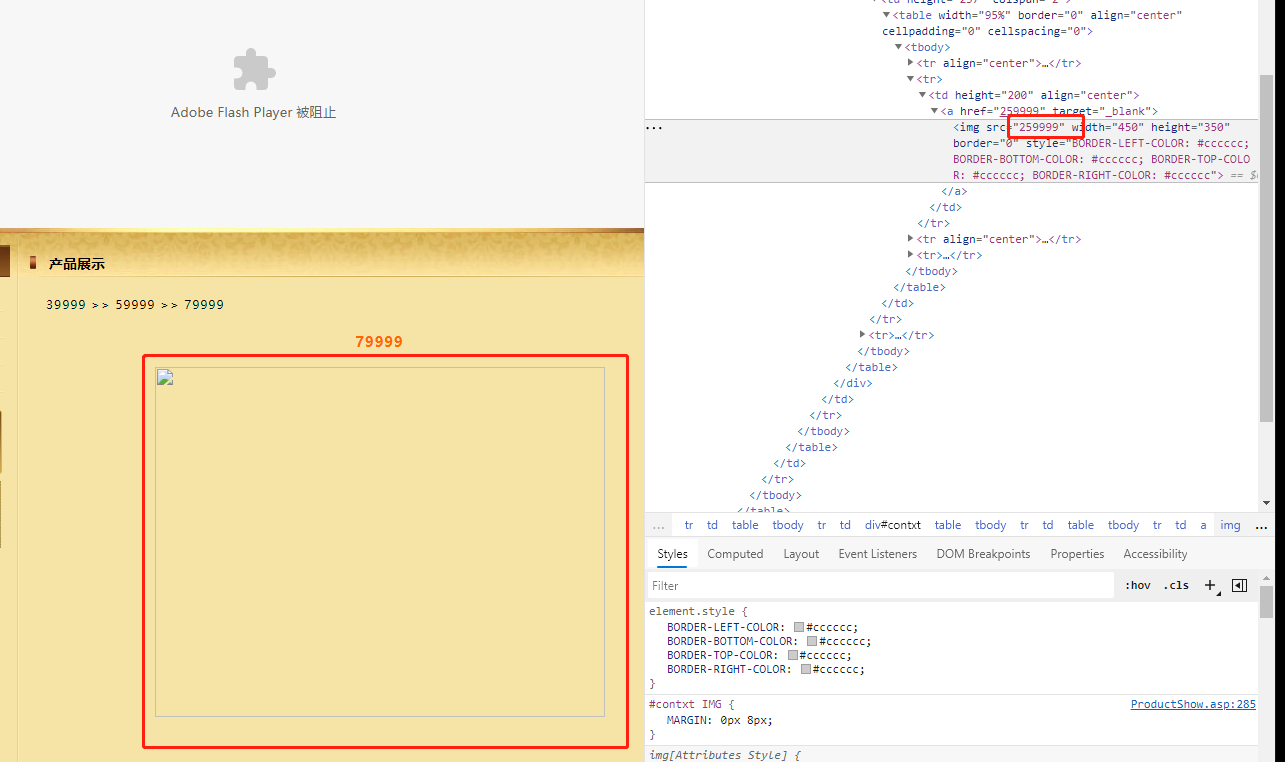This screenshot has width=1285, height=762.
Task: Click the brown bullet icon beside 产品展示
Action: click(33, 263)
